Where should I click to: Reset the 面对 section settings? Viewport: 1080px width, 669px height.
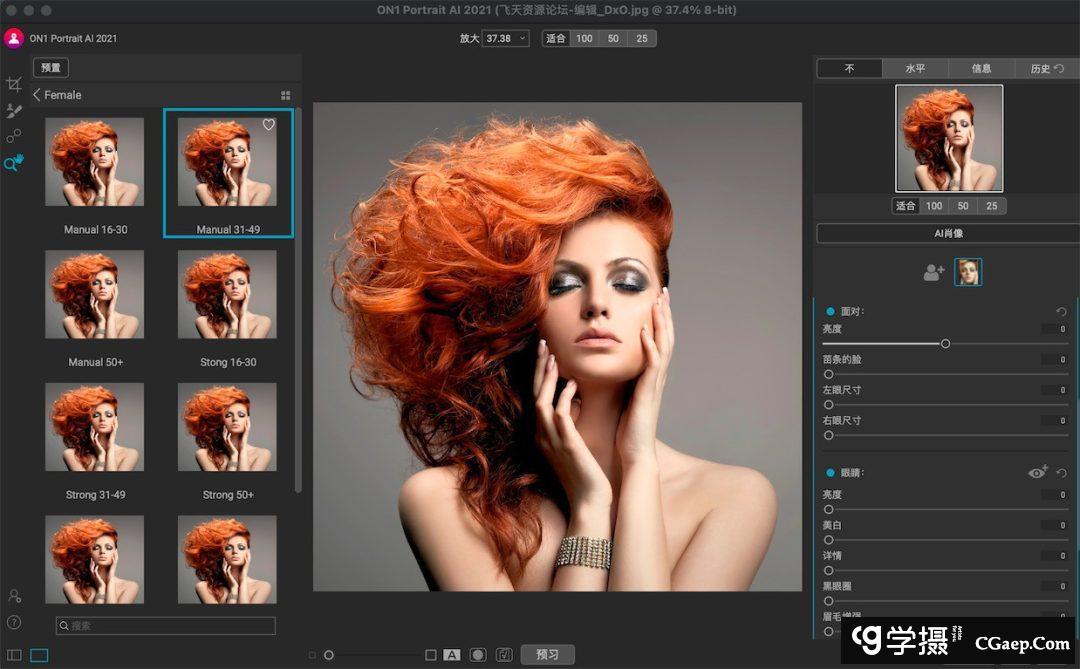point(1061,312)
